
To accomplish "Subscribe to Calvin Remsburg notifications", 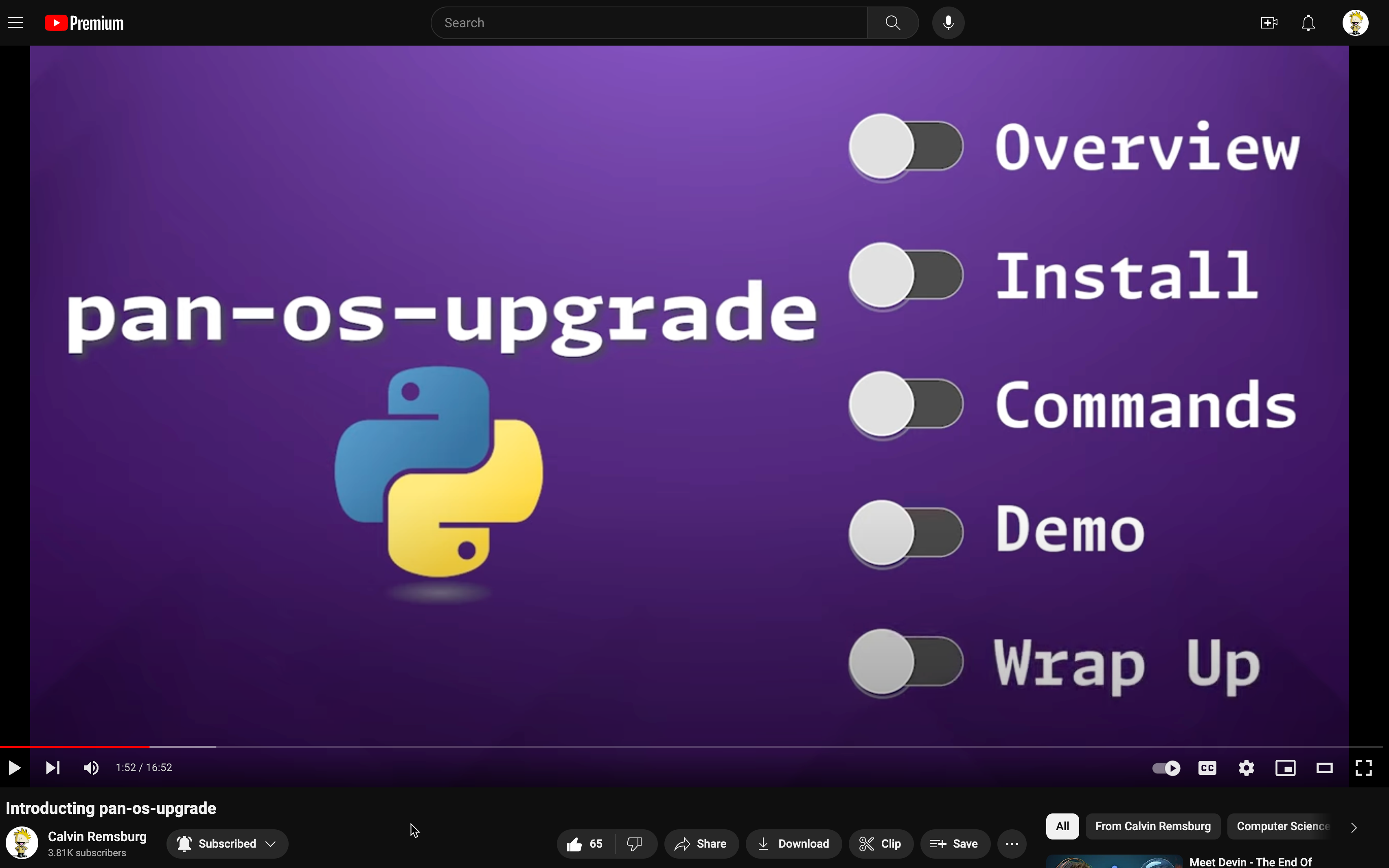I will (185, 843).
